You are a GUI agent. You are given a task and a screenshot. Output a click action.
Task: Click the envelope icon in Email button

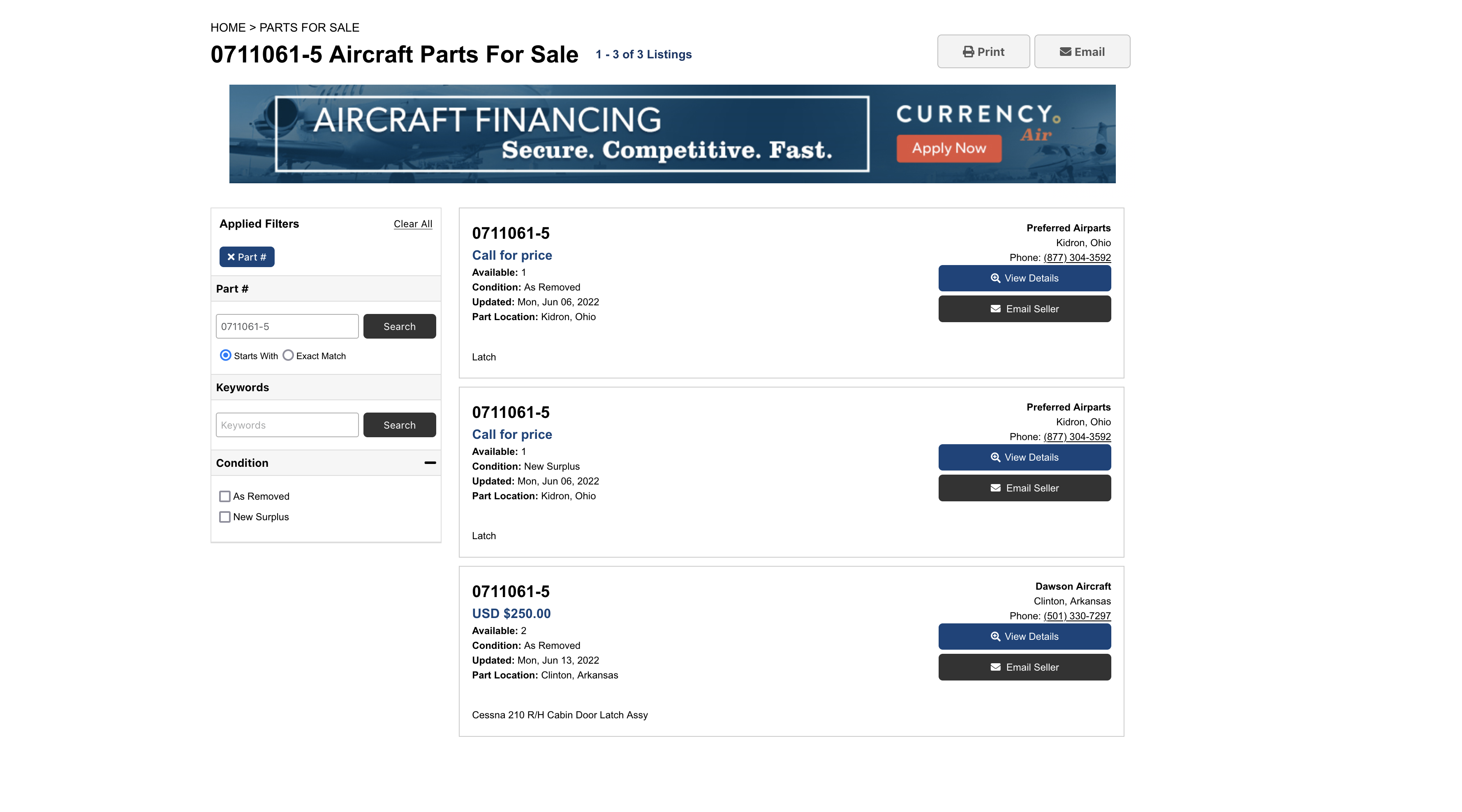coord(1065,52)
